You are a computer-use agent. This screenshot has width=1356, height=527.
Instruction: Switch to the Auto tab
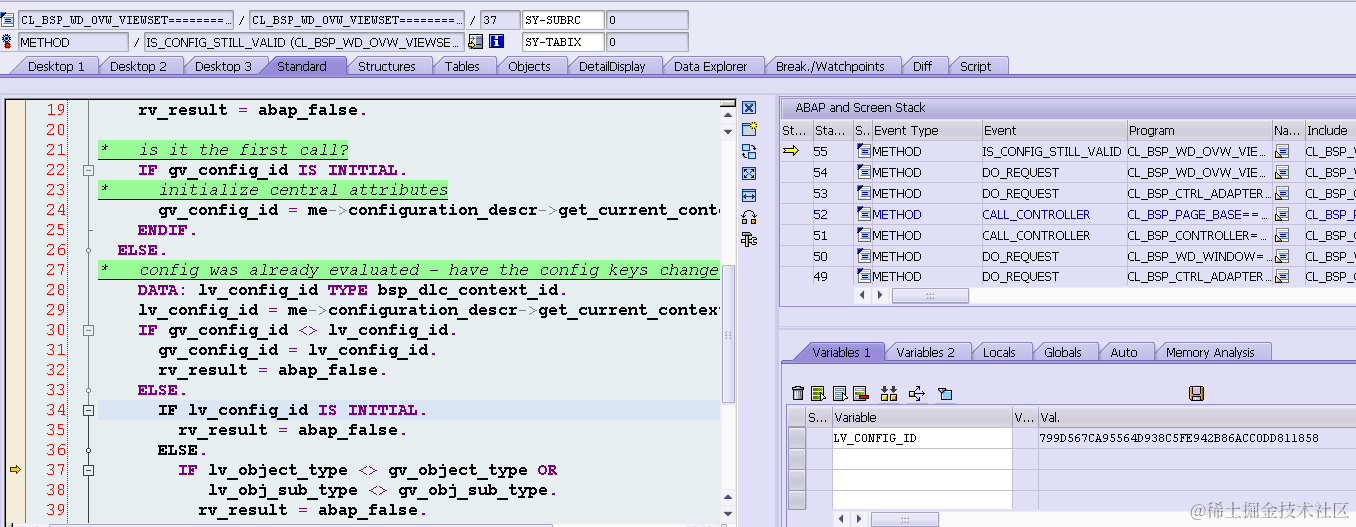1124,352
